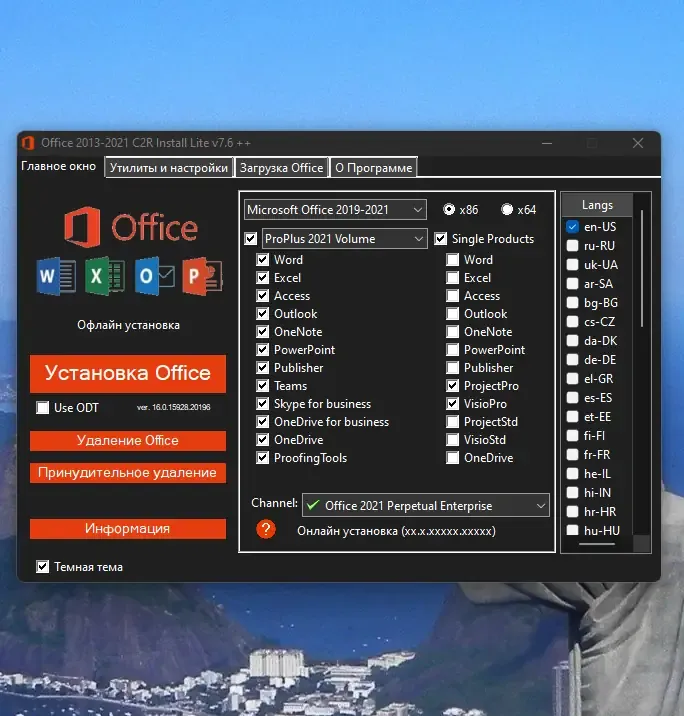684x716 pixels.
Task: Toggle the Single Products checkbox
Action: 441,238
